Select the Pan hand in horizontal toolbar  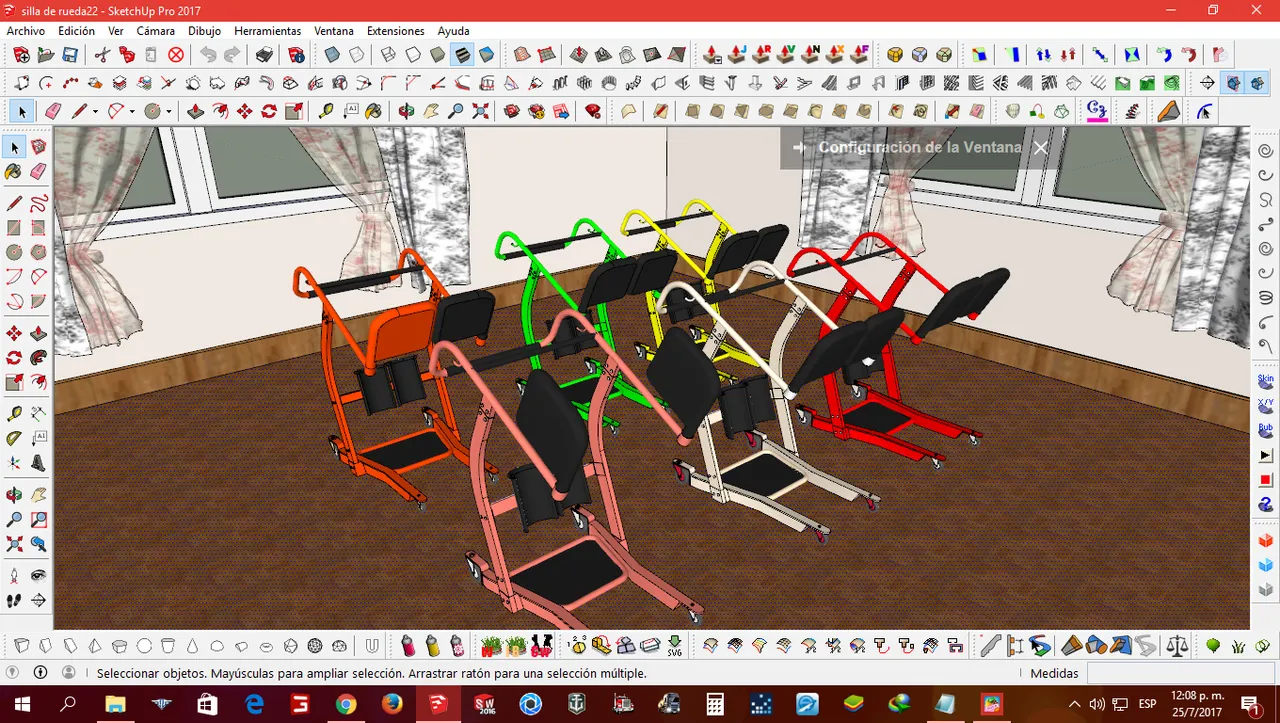431,111
